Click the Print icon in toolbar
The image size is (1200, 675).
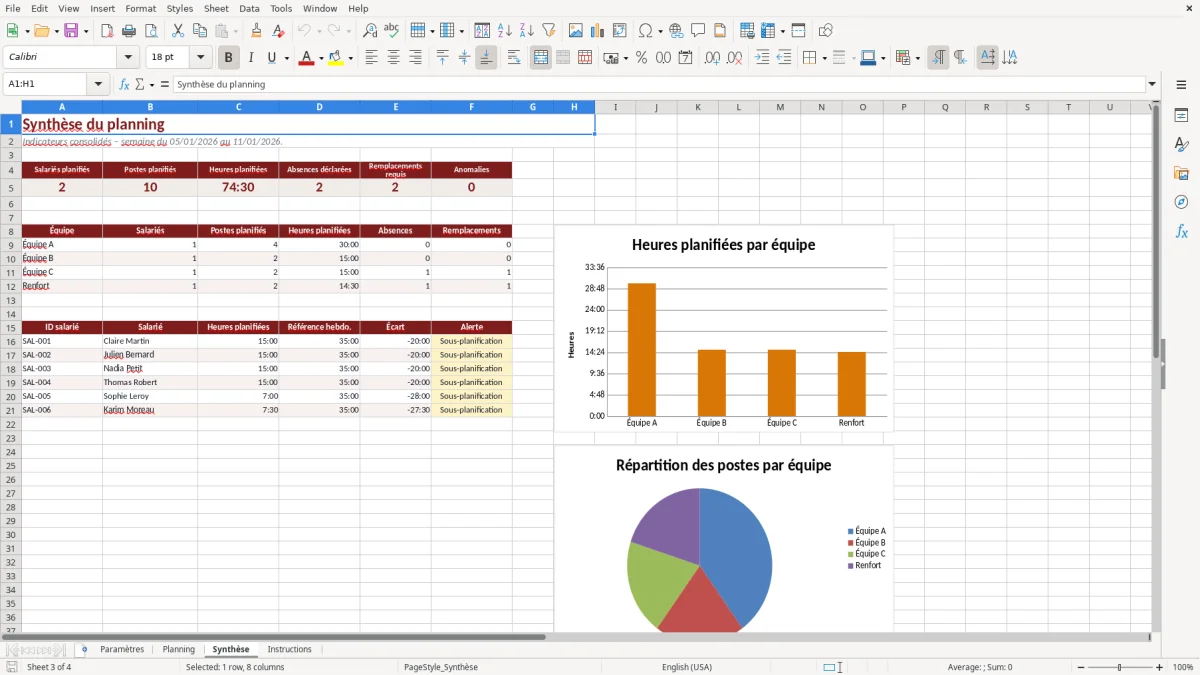coord(129,31)
